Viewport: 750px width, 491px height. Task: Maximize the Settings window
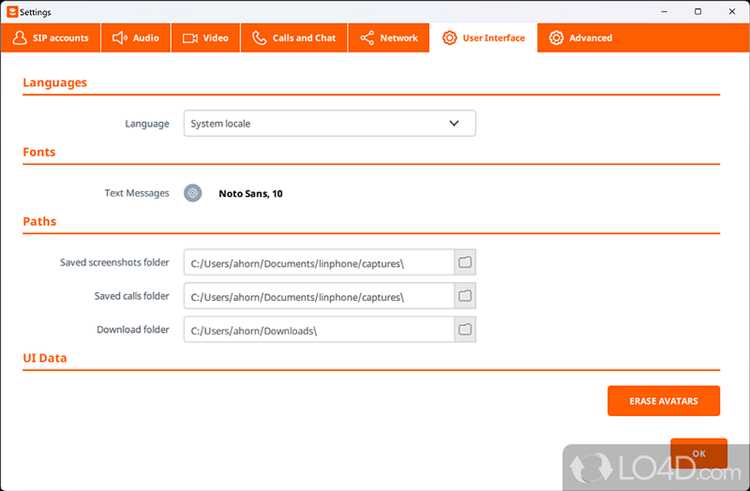click(698, 12)
